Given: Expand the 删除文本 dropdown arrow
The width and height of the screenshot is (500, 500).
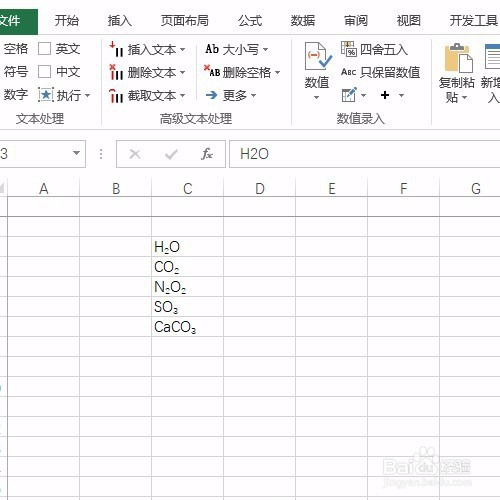Looking at the screenshot, I should point(182,72).
